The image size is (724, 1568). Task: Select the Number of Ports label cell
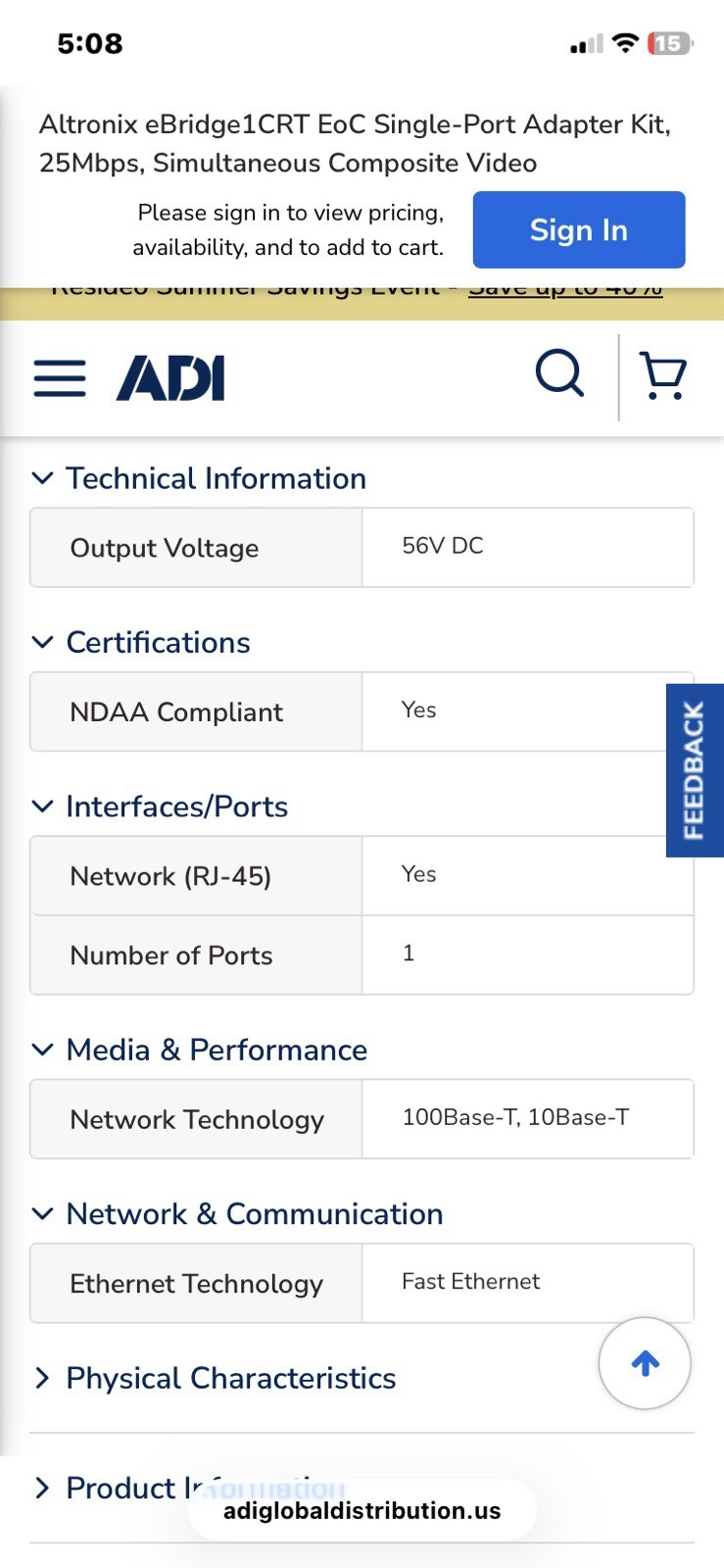tap(196, 955)
